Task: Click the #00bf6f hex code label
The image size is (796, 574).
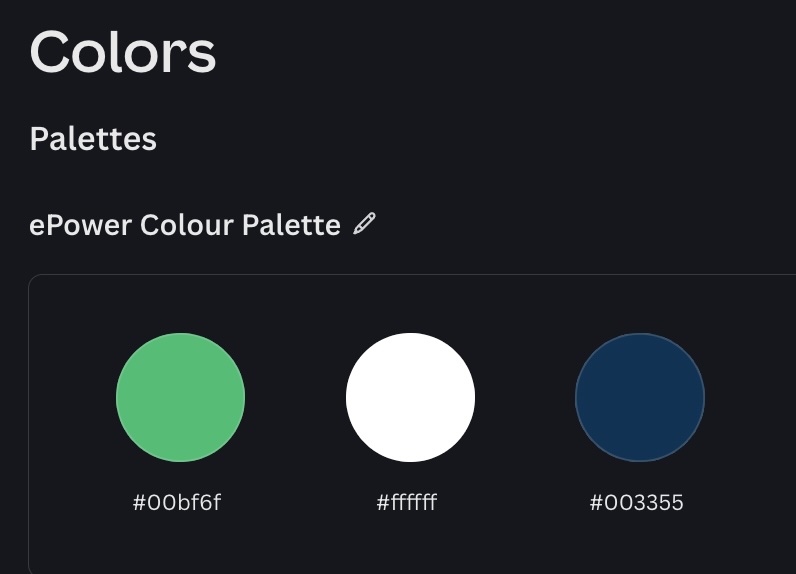Action: click(x=177, y=503)
